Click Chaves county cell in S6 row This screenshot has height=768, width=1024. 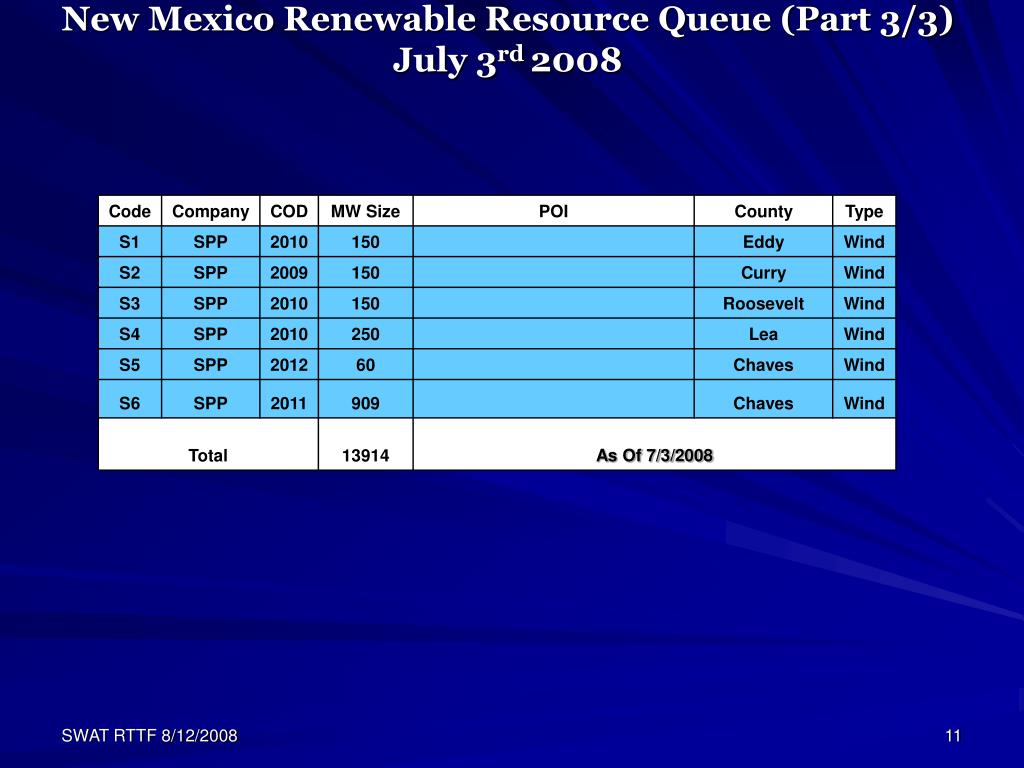tap(763, 399)
